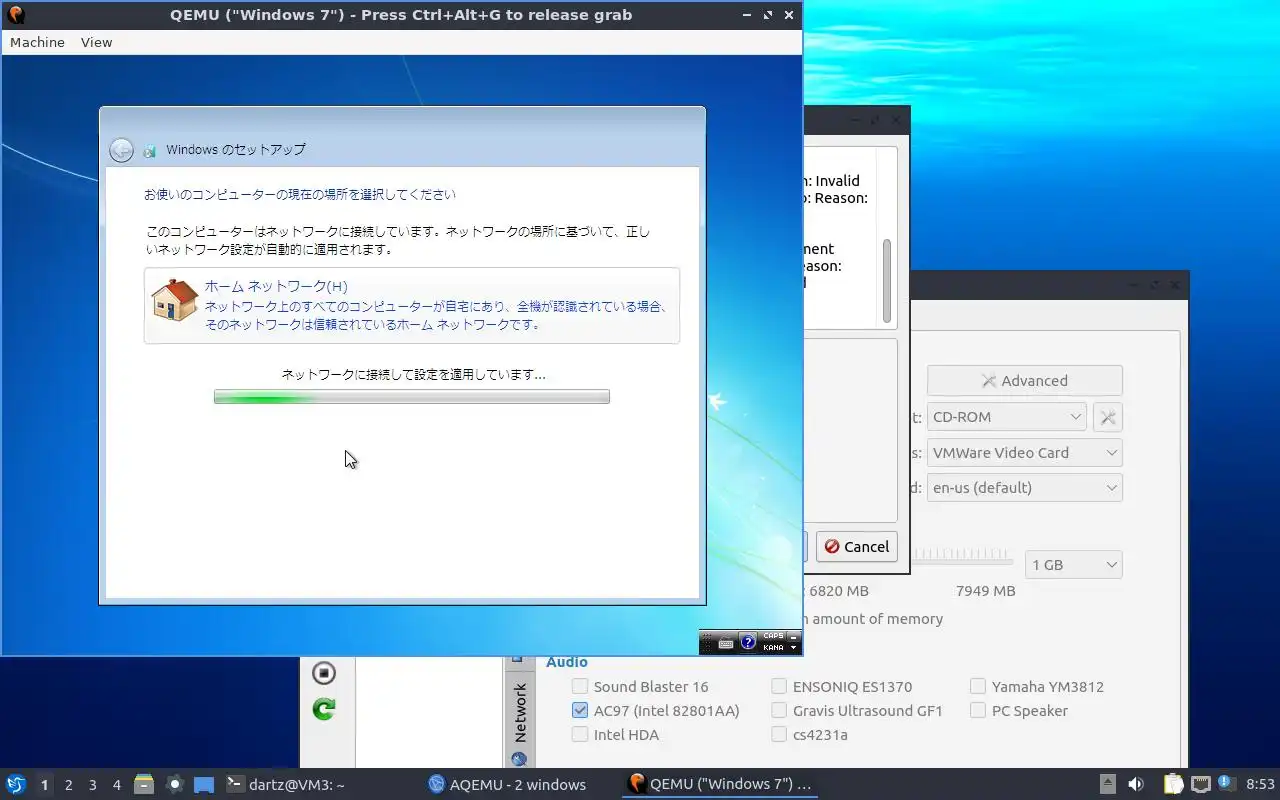Open the file manager icon in taskbar
Viewport: 1280px width, 800px height.
click(x=143, y=784)
